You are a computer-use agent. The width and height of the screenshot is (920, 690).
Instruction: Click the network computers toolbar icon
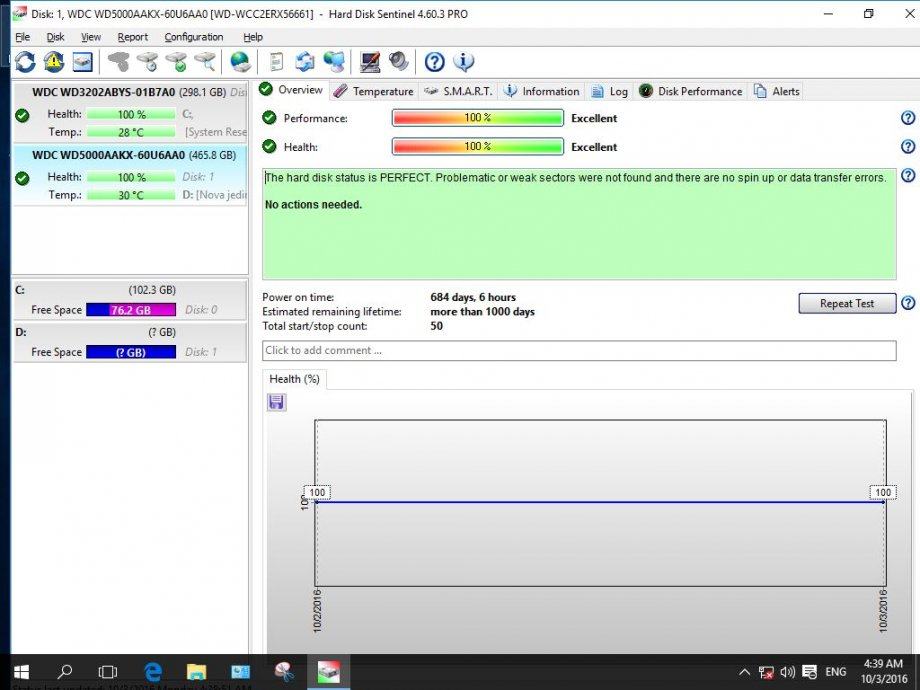click(x=334, y=62)
